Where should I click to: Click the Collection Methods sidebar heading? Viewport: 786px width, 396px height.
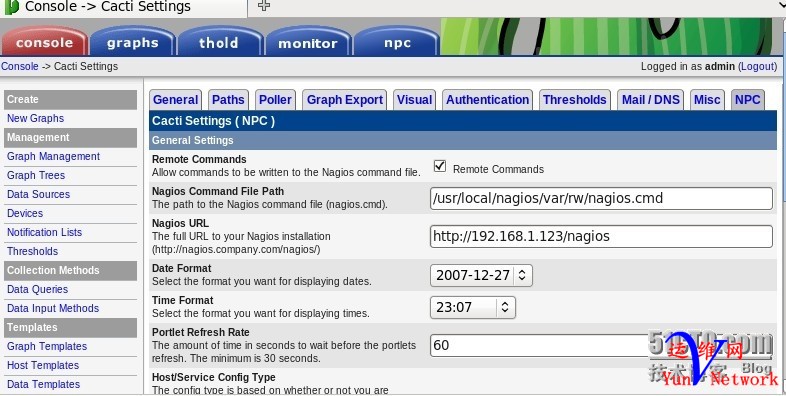click(70, 270)
